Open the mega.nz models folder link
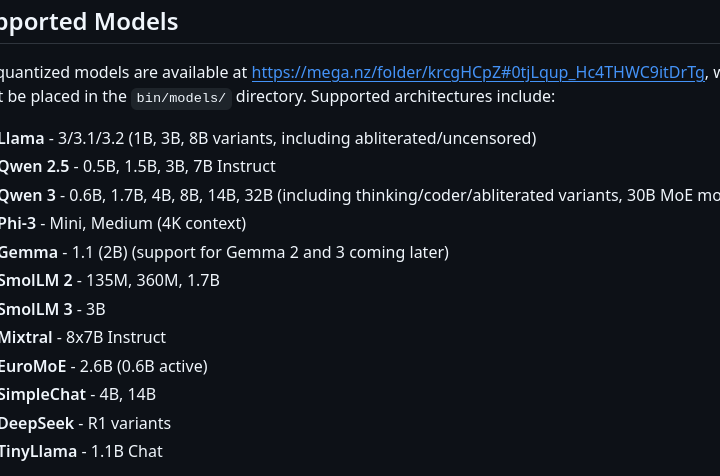The height and width of the screenshot is (476, 720). coord(478,72)
